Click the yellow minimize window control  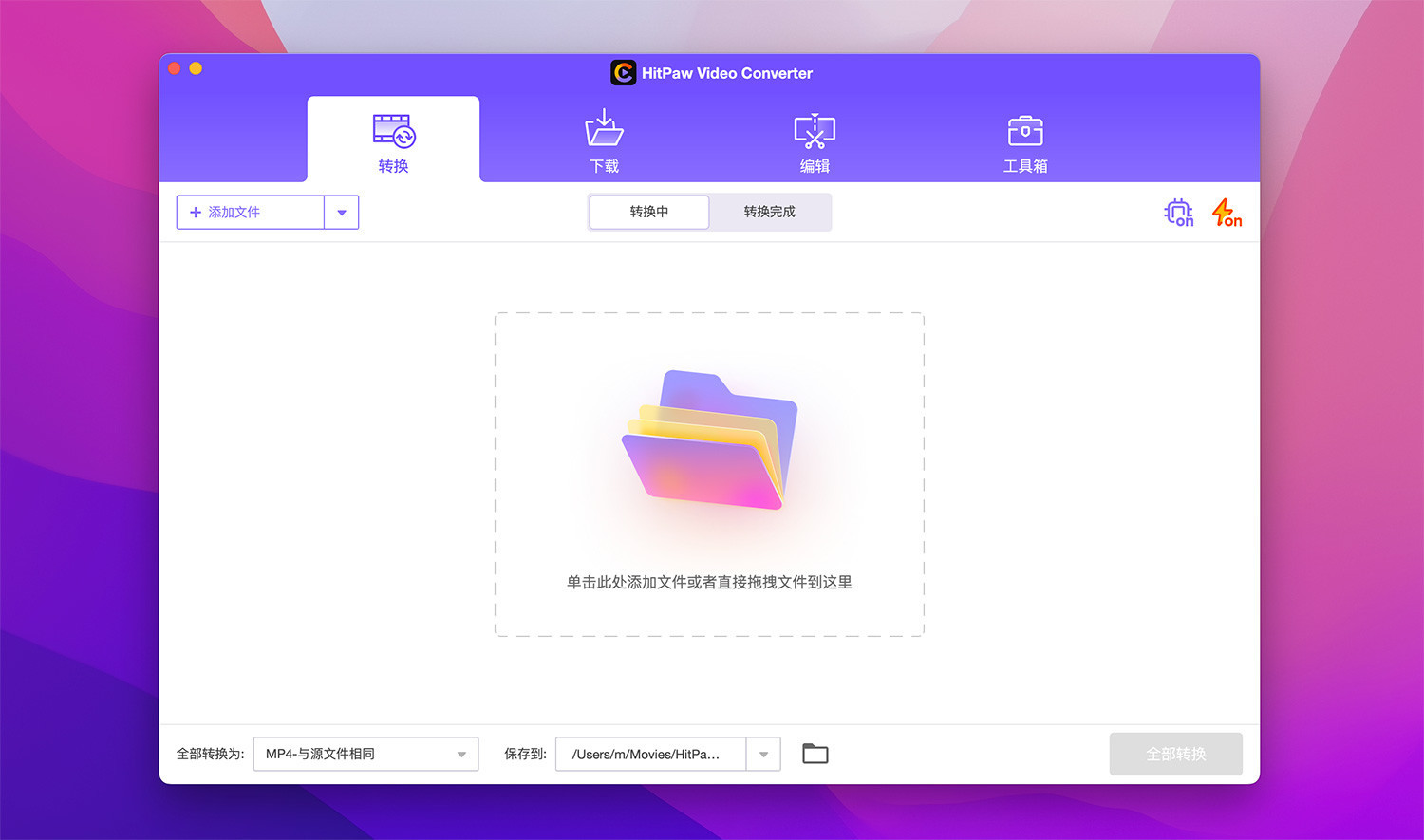[196, 67]
